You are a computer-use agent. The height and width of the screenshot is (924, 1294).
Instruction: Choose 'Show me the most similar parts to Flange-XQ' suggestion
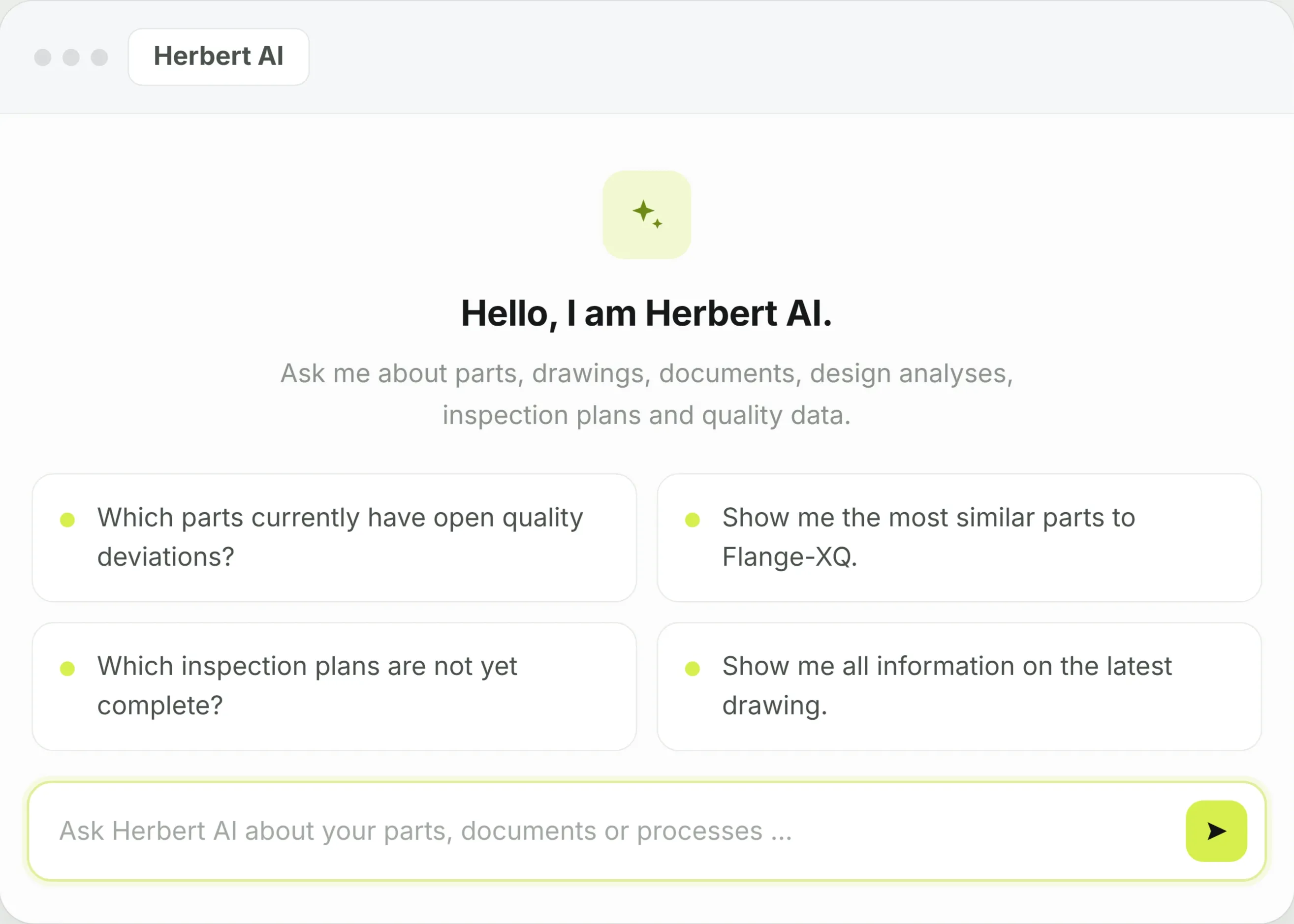[x=959, y=538]
